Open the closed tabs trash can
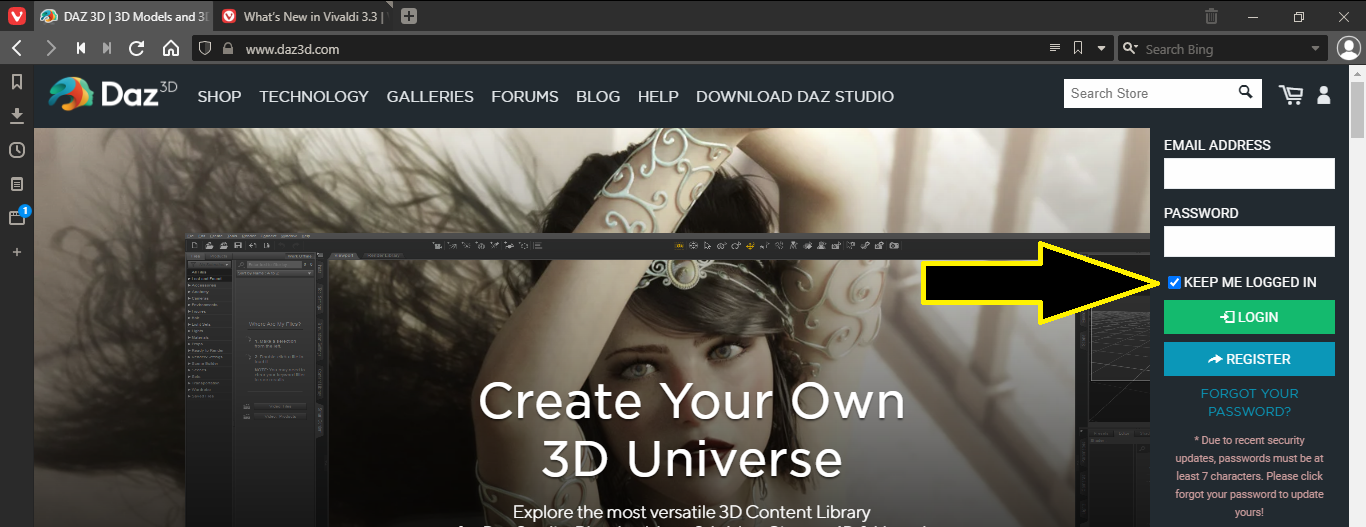Viewport: 1366px width, 527px height. pyautogui.click(x=1211, y=16)
